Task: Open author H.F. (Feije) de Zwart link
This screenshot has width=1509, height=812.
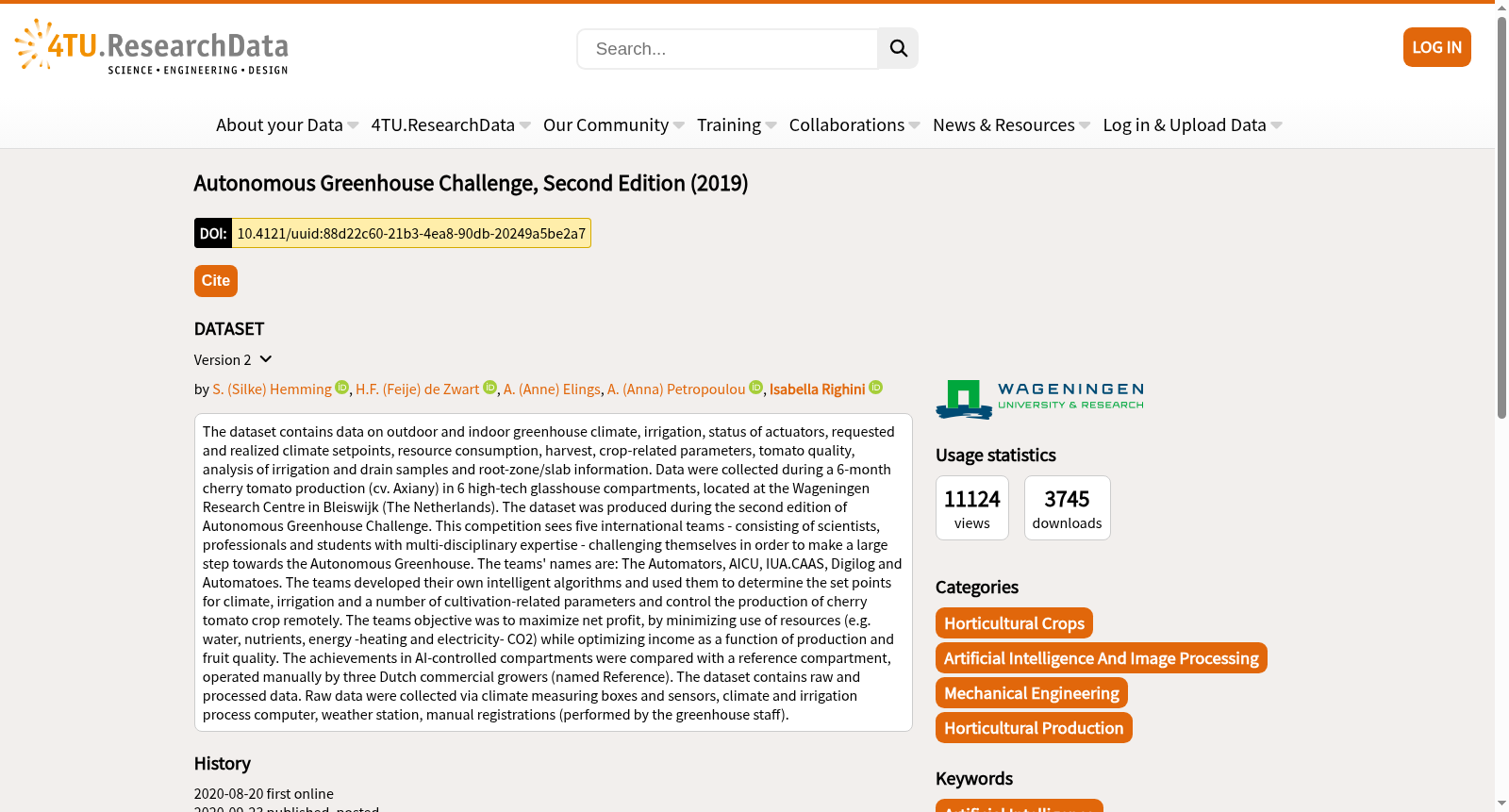Action: (418, 389)
